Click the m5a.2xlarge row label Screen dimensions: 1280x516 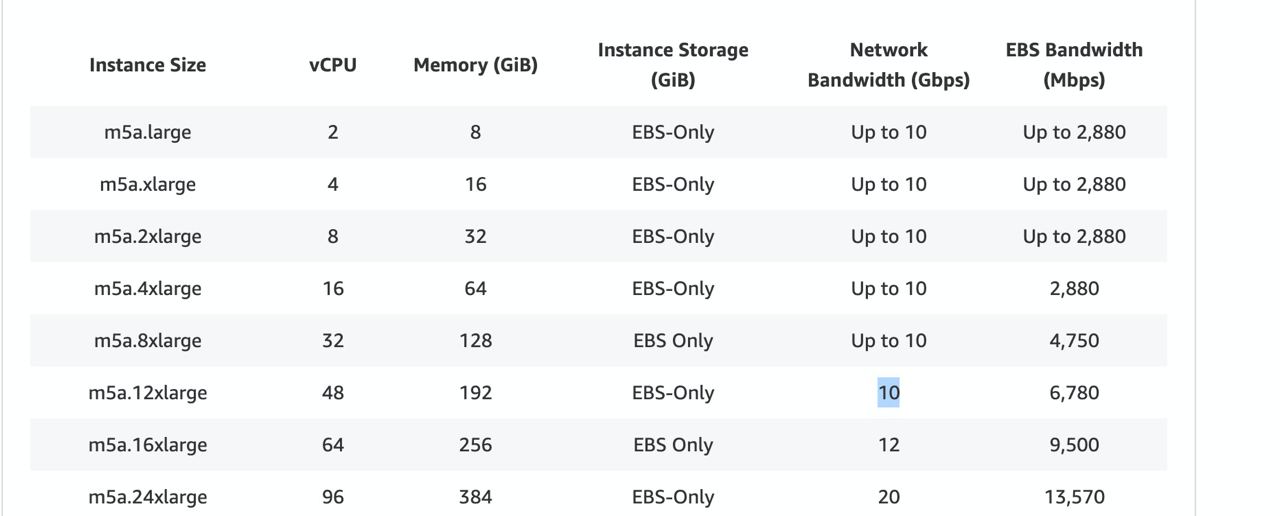tap(147, 236)
